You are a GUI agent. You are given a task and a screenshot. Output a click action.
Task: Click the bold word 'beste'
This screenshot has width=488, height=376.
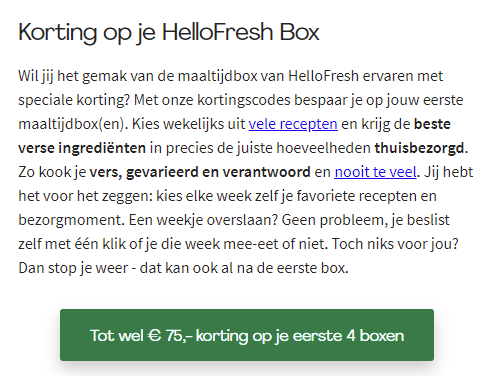point(432,124)
